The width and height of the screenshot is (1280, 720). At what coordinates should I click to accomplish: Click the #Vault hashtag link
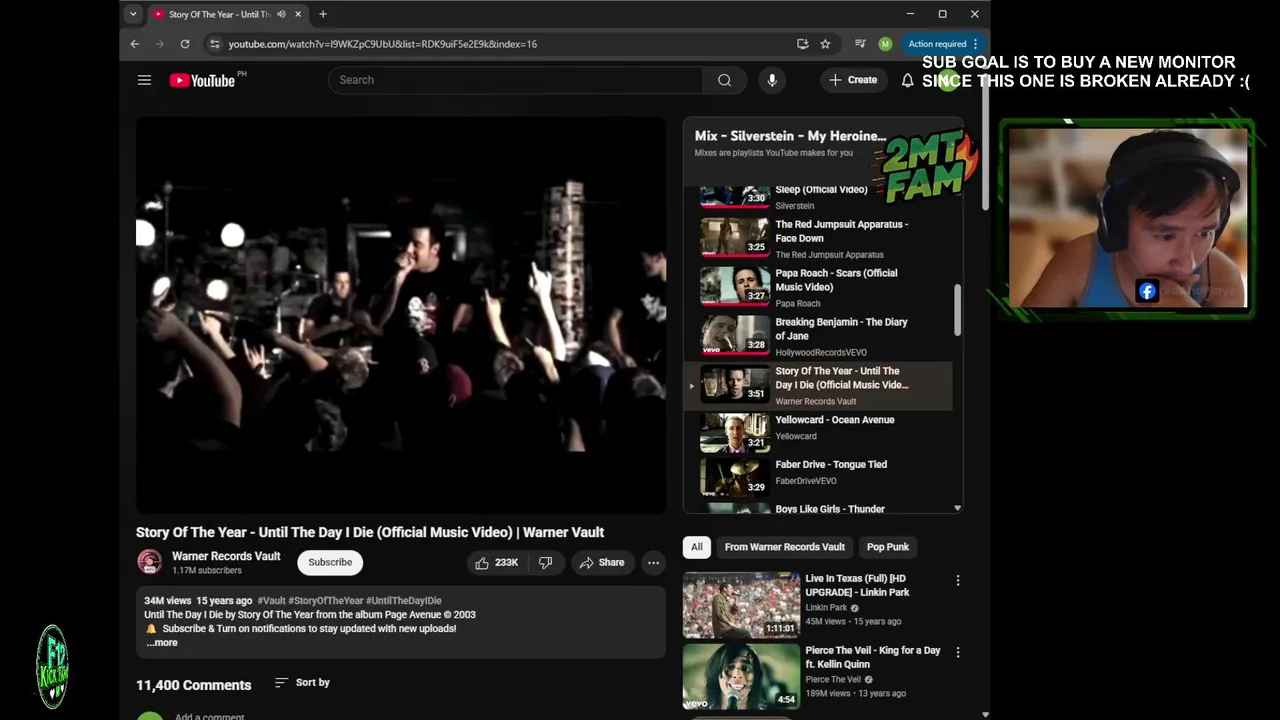click(x=271, y=601)
